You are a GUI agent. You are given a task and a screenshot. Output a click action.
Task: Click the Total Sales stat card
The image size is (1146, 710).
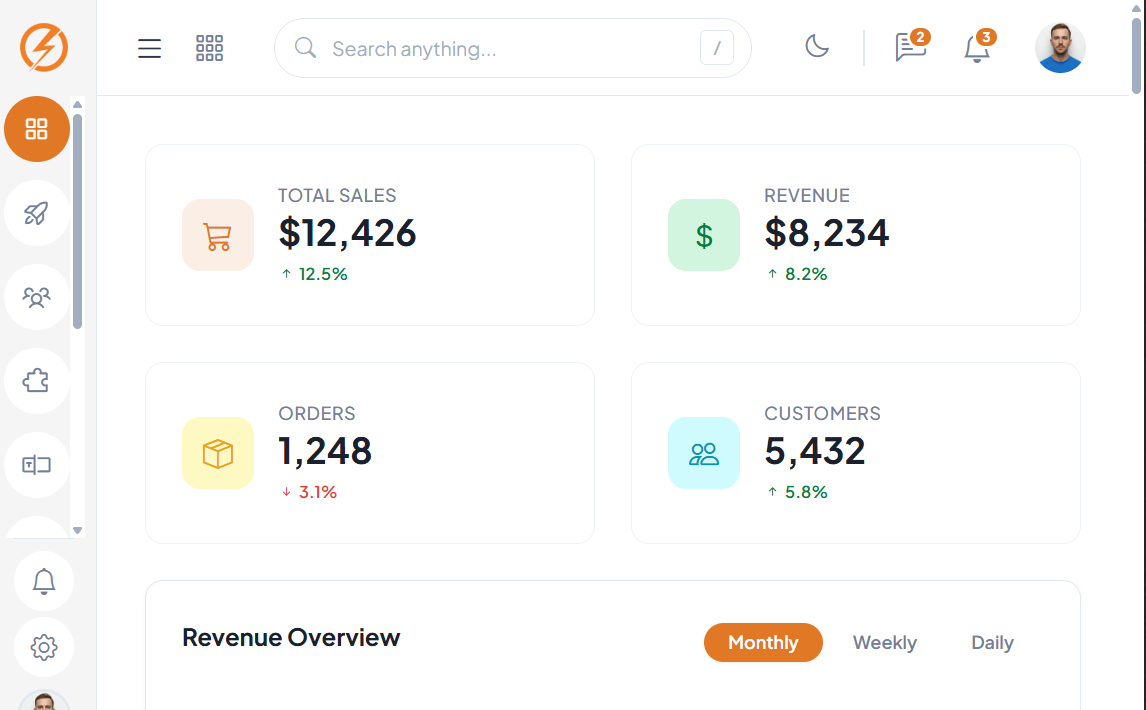coord(370,234)
